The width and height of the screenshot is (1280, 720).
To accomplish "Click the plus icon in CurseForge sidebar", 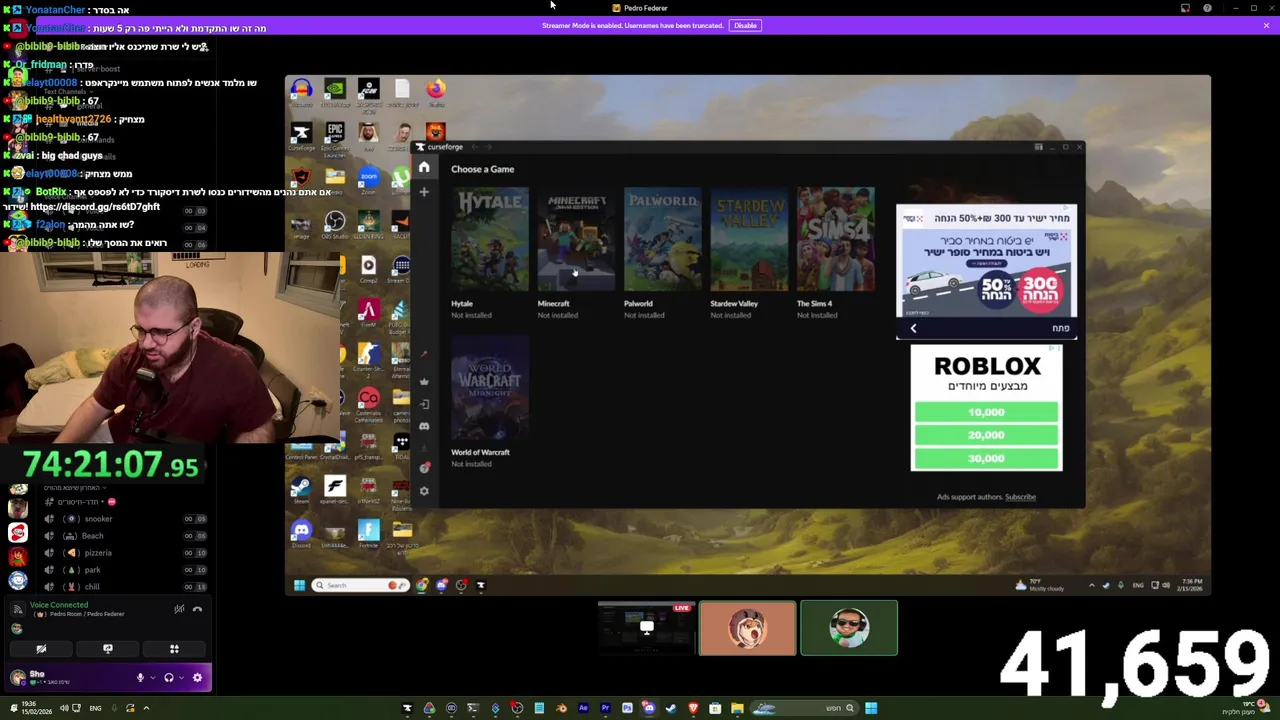I will (424, 191).
